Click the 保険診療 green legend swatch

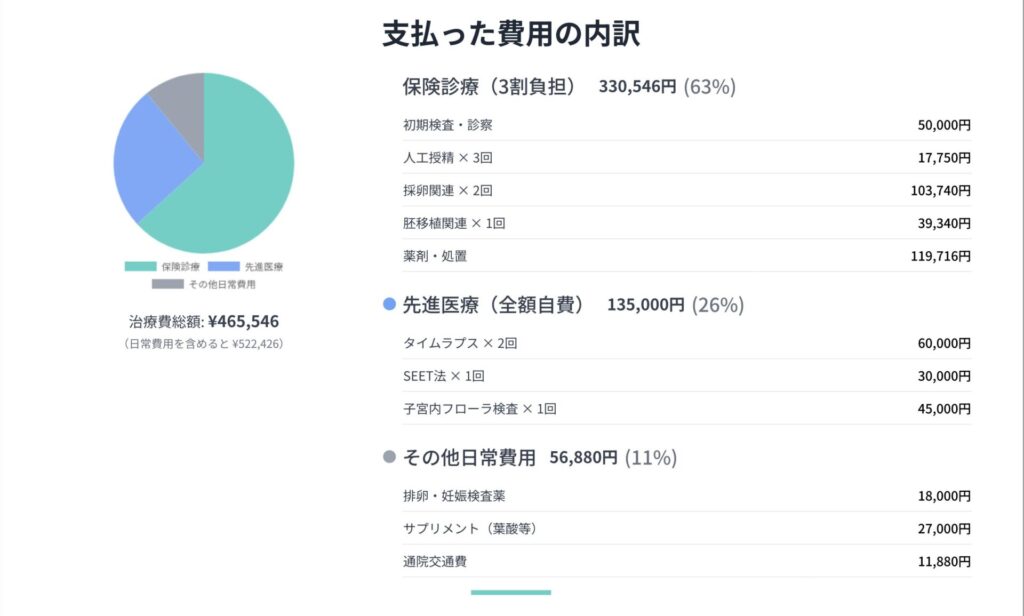(x=140, y=267)
